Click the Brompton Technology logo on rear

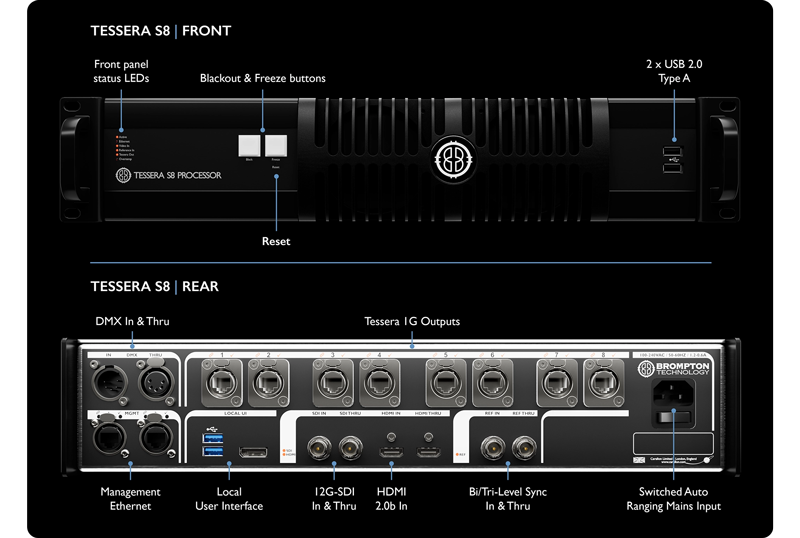[x=673, y=368]
